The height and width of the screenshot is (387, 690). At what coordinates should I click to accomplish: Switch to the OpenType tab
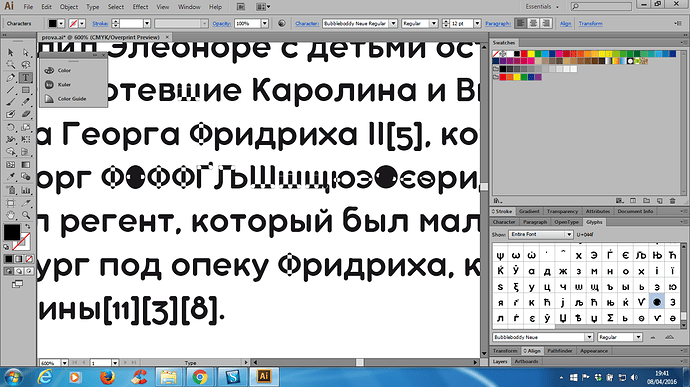[x=566, y=222]
